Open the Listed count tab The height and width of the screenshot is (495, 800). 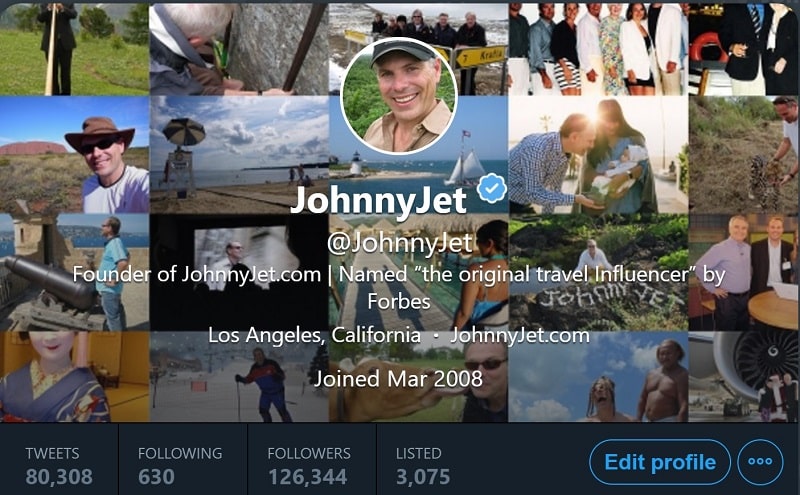point(423,465)
